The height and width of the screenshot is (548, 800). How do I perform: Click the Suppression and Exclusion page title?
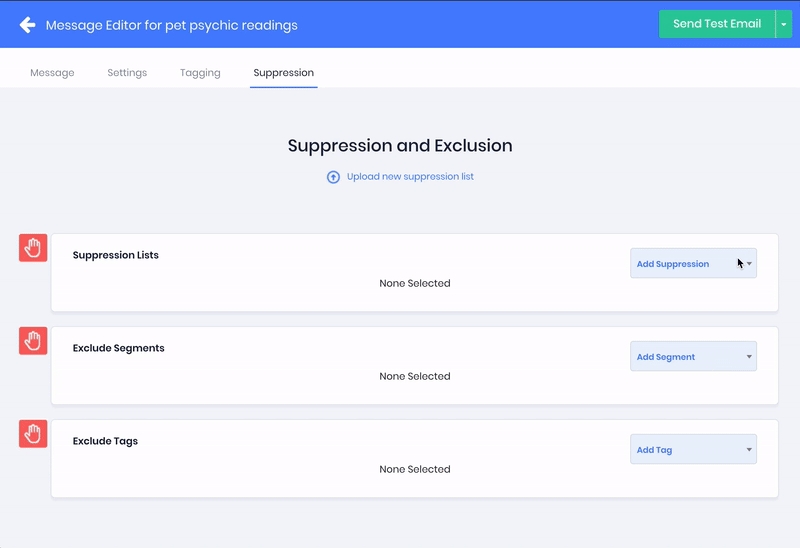coord(400,146)
